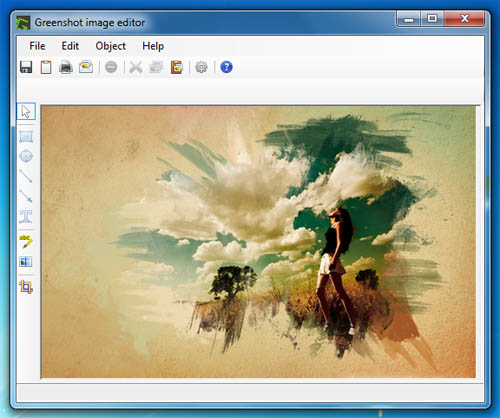Select the Arrow drawing tool
500x418 pixels.
[26, 196]
